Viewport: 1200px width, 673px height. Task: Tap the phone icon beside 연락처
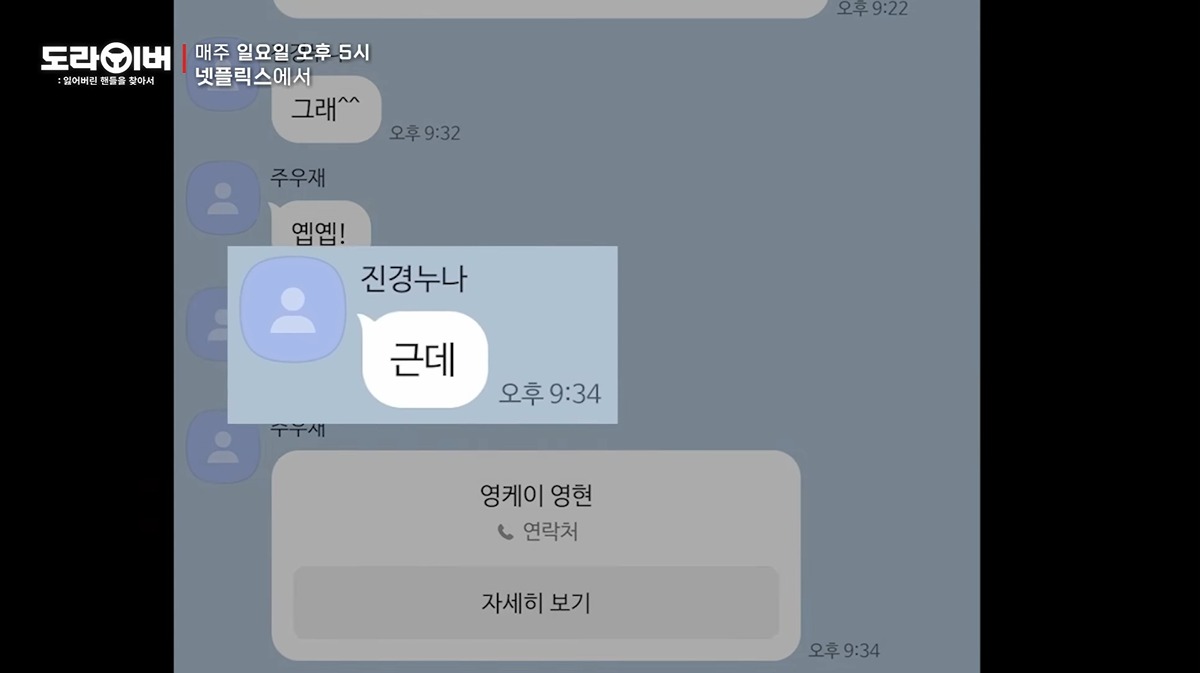[506, 533]
